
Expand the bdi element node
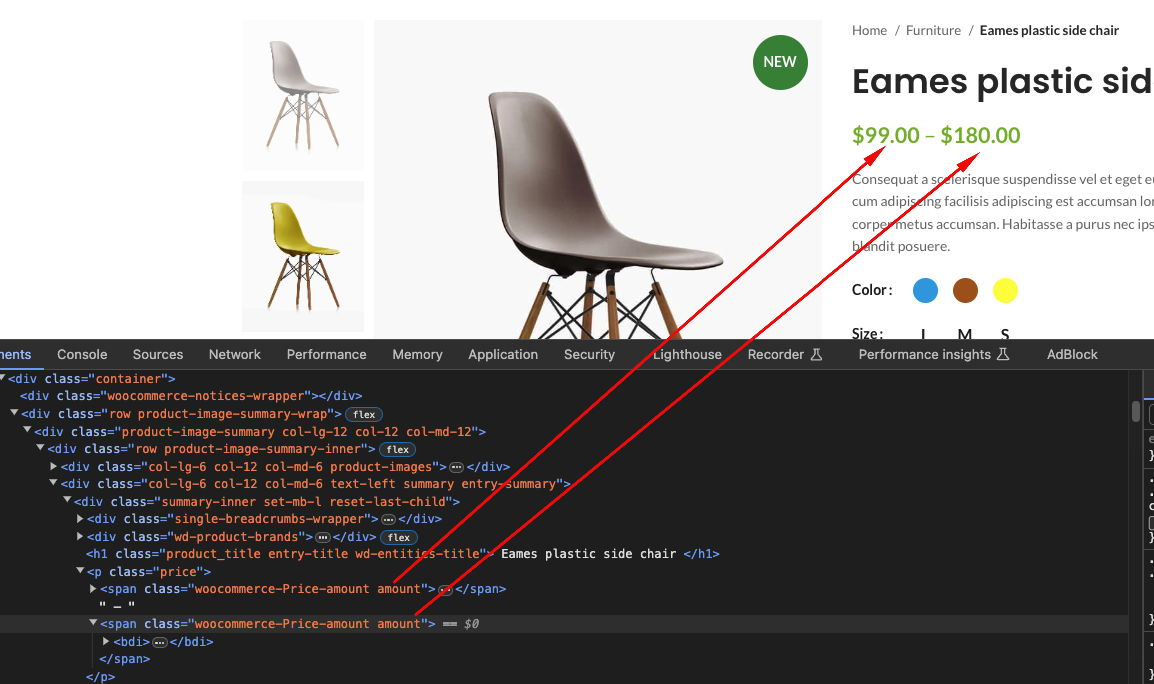click(107, 641)
